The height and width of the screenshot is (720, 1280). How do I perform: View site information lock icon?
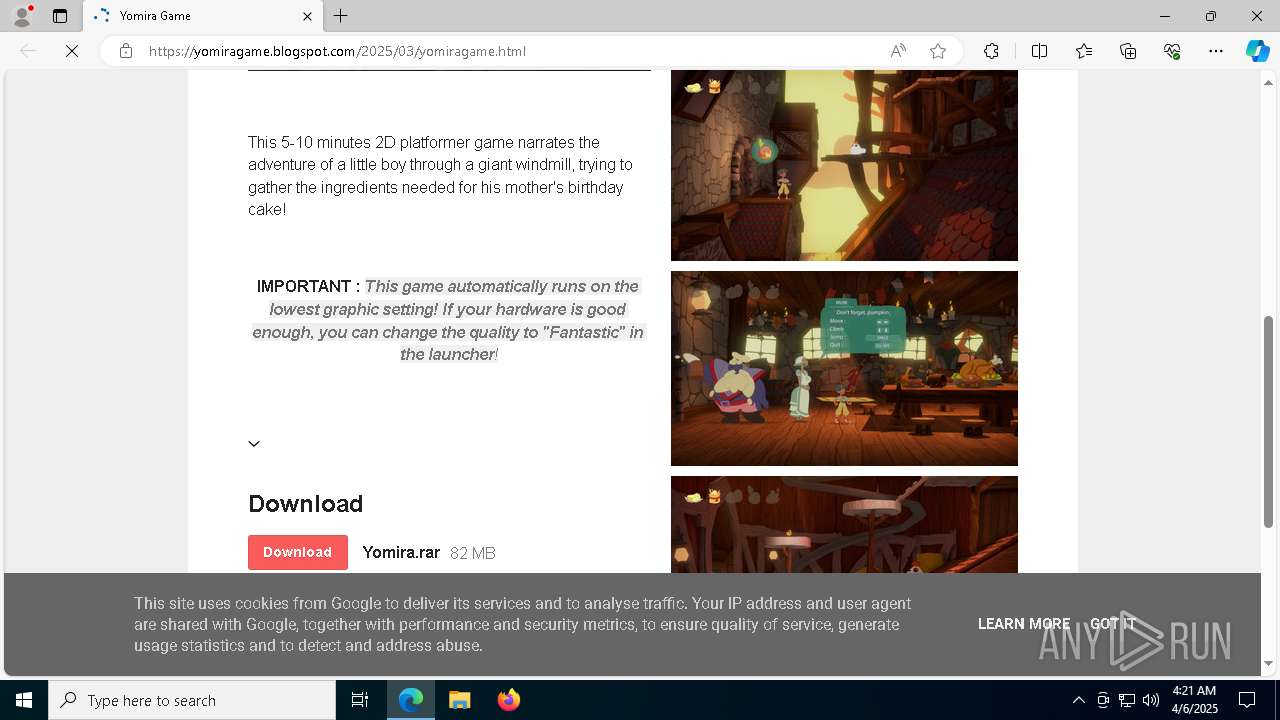click(125, 51)
